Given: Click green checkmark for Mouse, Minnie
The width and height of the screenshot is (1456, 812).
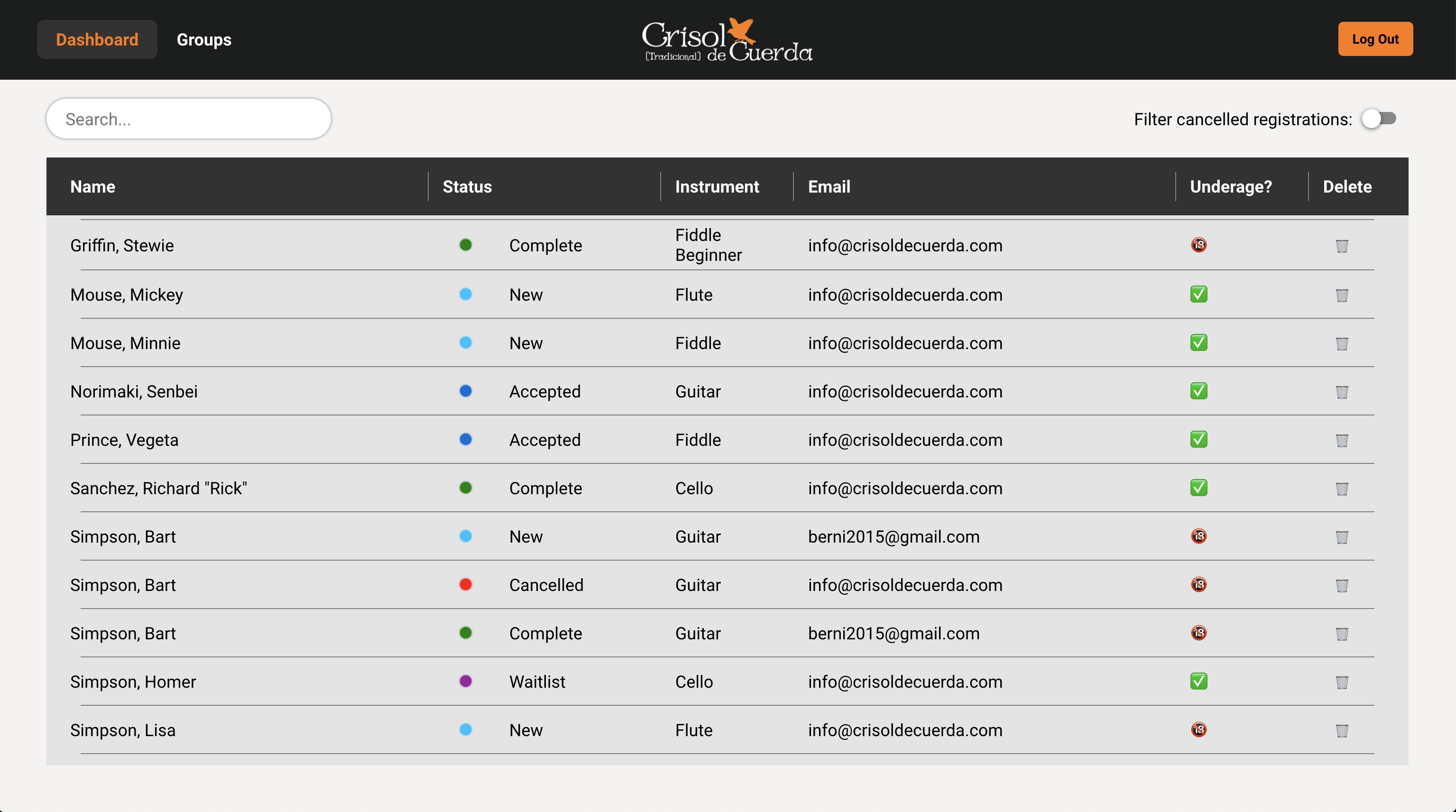Looking at the screenshot, I should (x=1198, y=343).
